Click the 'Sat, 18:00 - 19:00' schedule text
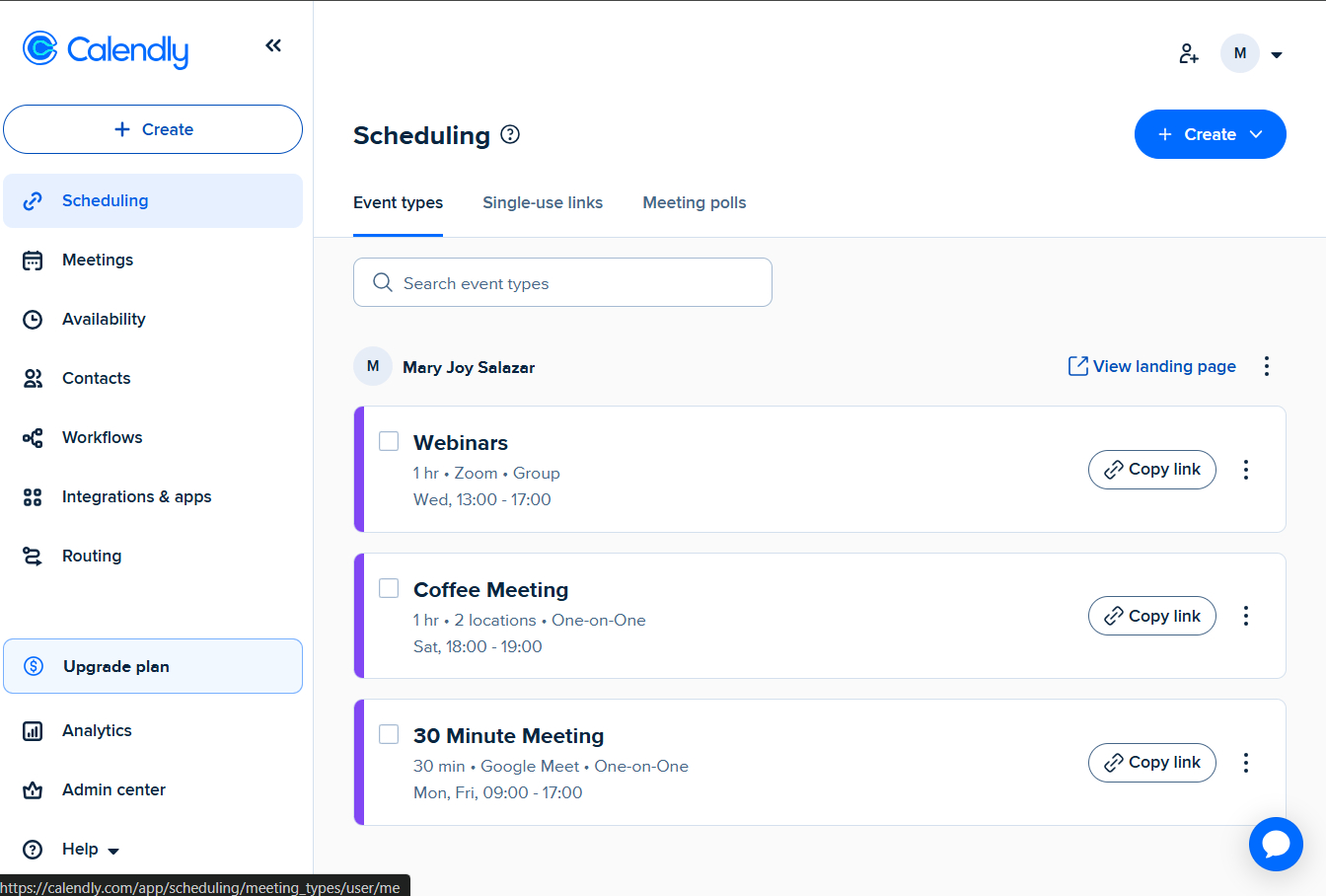1326x896 pixels. tap(478, 646)
